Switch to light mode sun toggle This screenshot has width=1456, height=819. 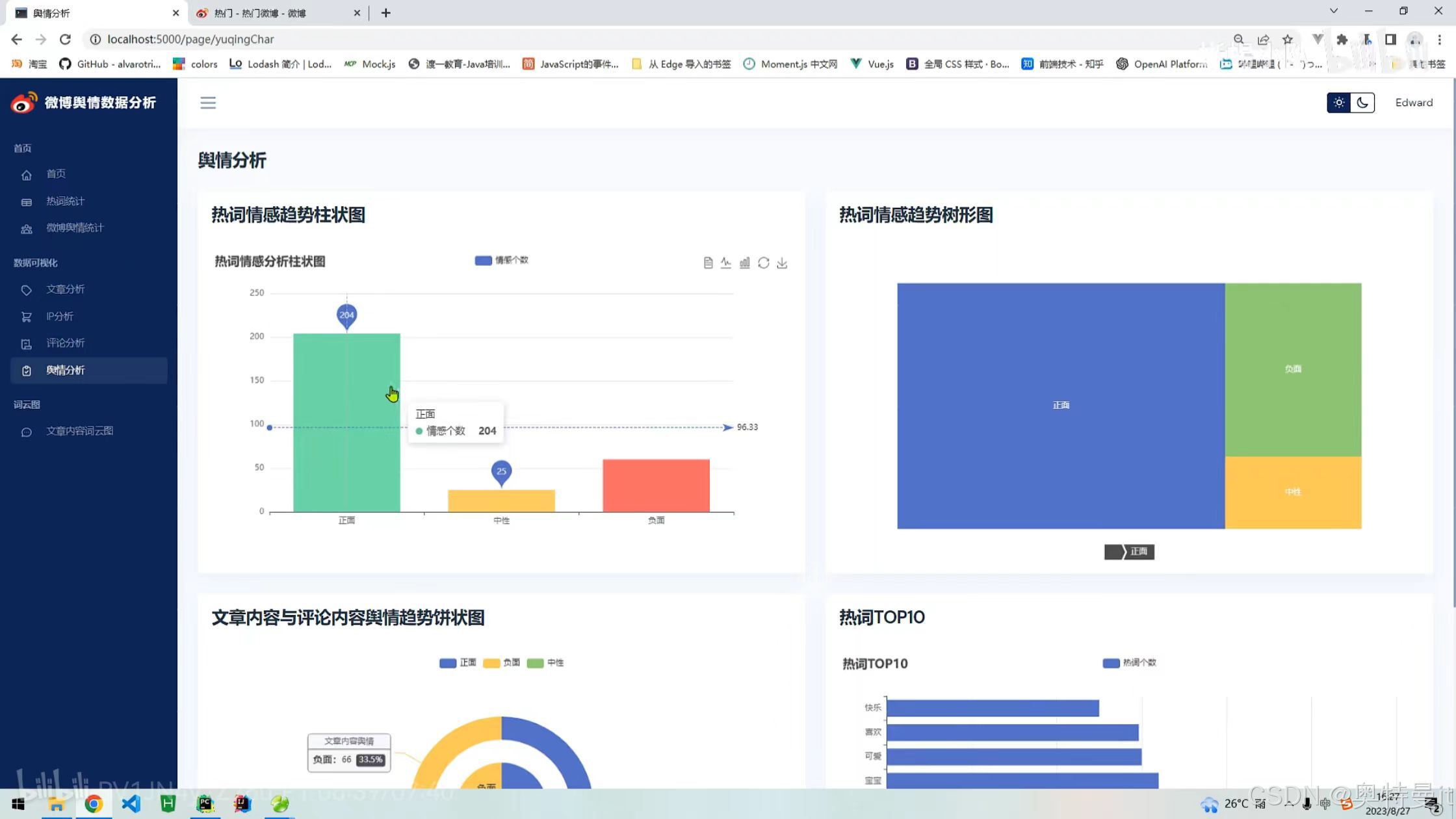(1339, 103)
